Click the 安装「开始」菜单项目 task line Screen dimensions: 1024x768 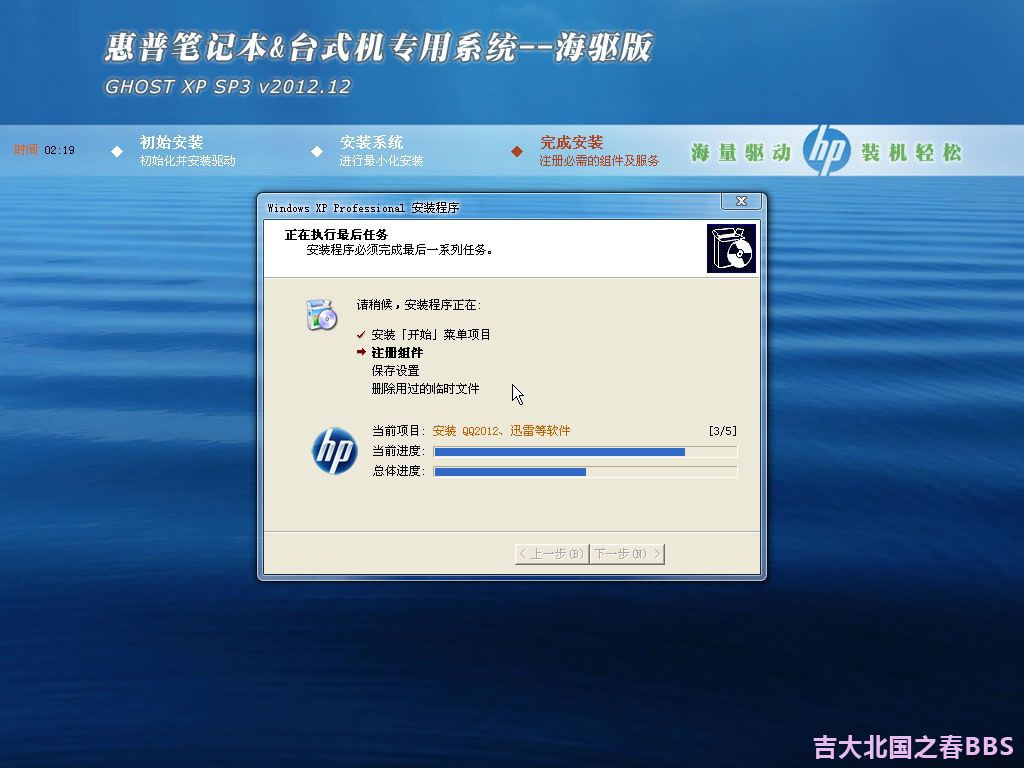[431, 334]
